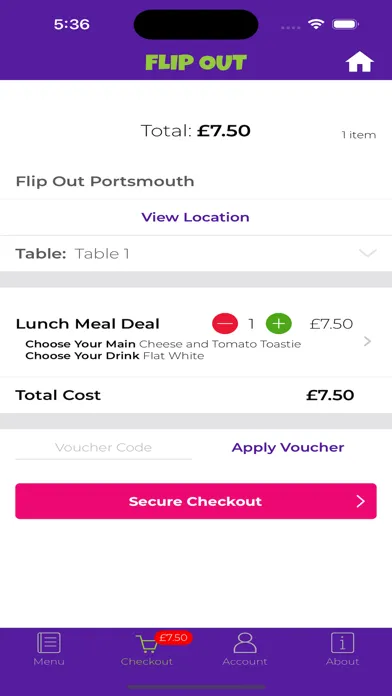Focus the Voucher Code input field
The width and height of the screenshot is (392, 696).
pyautogui.click(x=103, y=447)
